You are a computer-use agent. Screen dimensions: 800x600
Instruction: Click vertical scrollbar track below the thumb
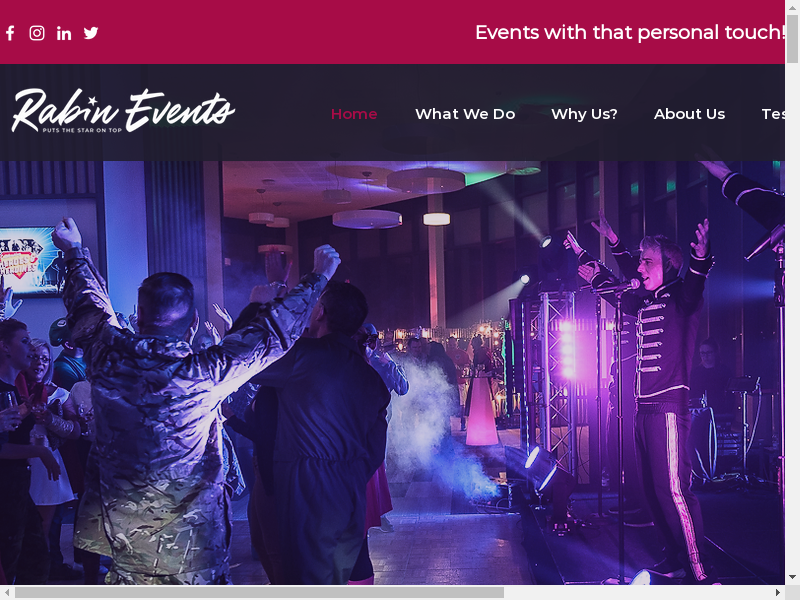(792, 316)
